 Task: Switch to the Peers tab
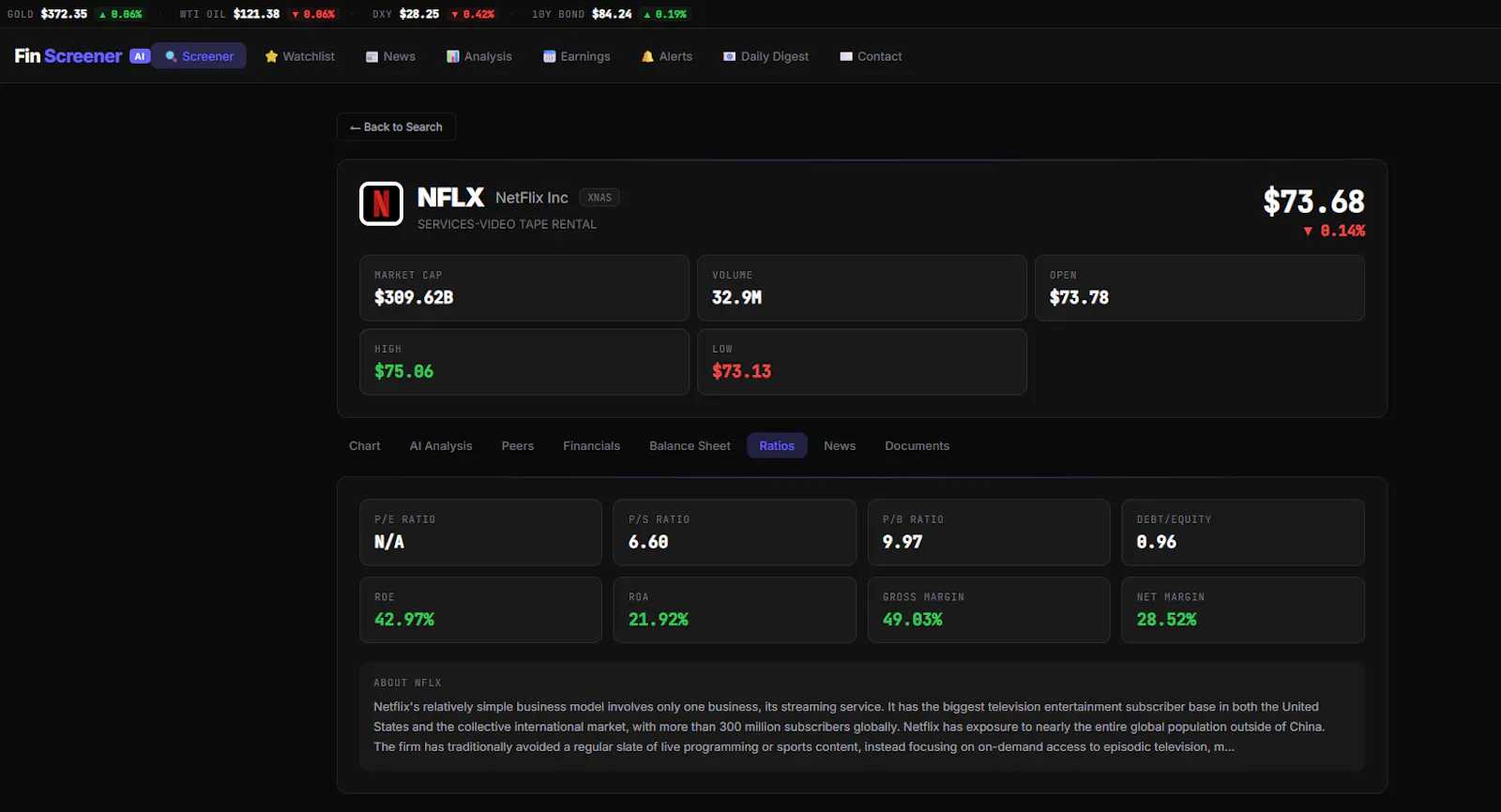point(518,446)
